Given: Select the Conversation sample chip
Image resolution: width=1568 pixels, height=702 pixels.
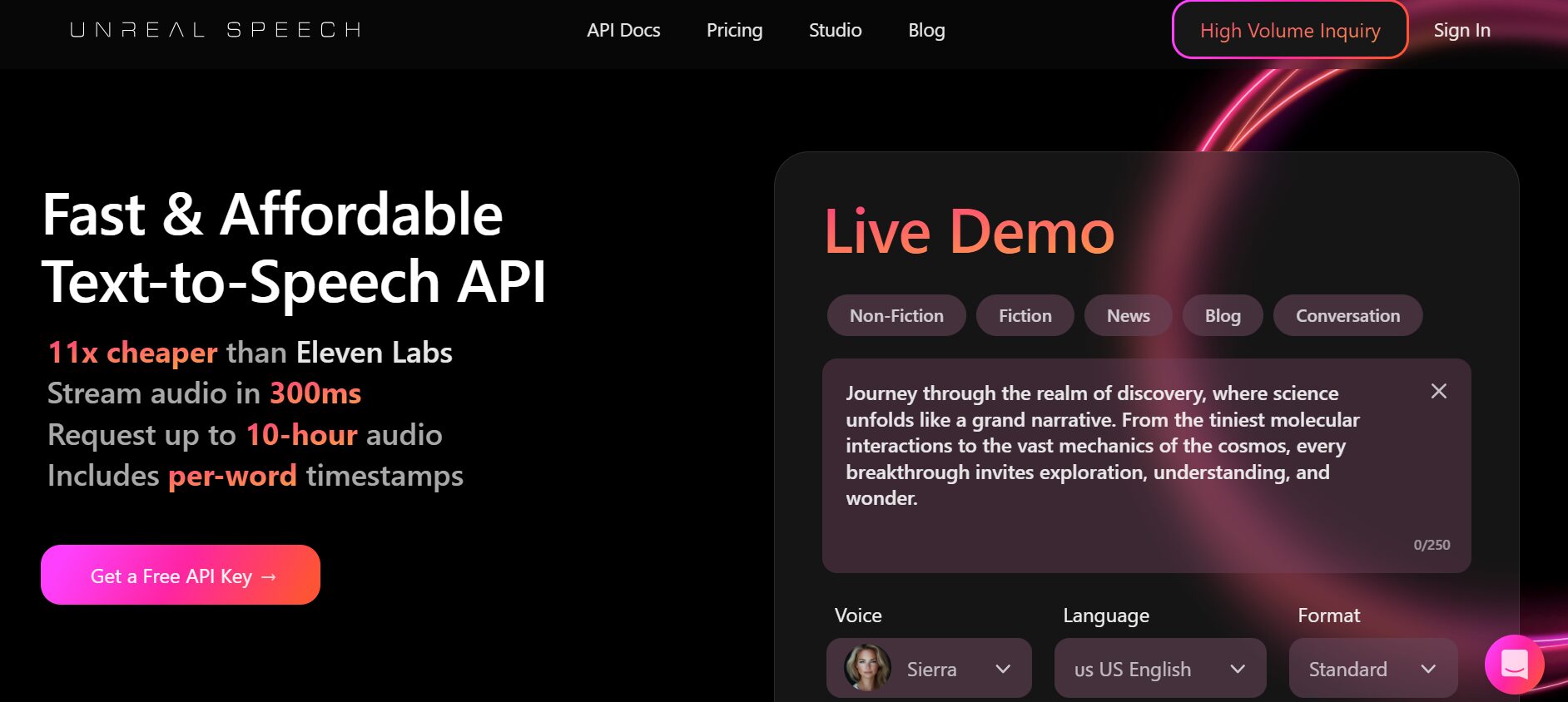Looking at the screenshot, I should click(x=1347, y=315).
